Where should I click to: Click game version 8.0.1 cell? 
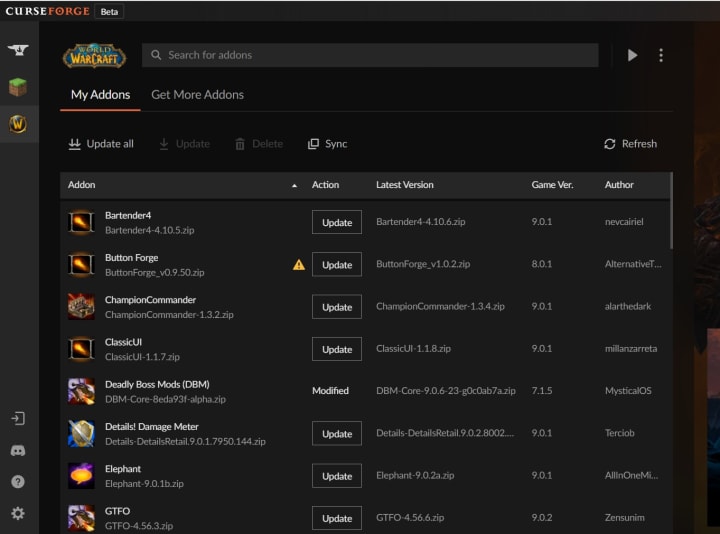coord(542,264)
